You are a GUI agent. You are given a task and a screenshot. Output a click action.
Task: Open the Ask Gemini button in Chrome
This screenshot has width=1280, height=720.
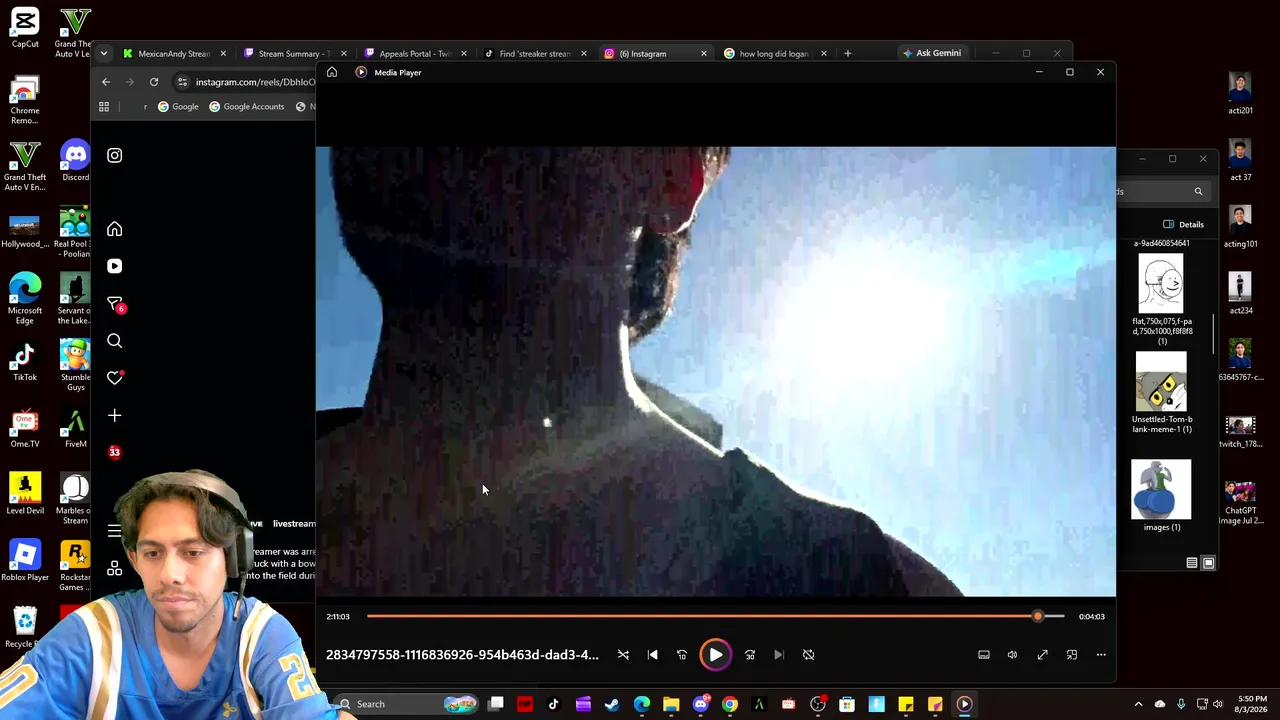pyautogui.click(x=930, y=53)
